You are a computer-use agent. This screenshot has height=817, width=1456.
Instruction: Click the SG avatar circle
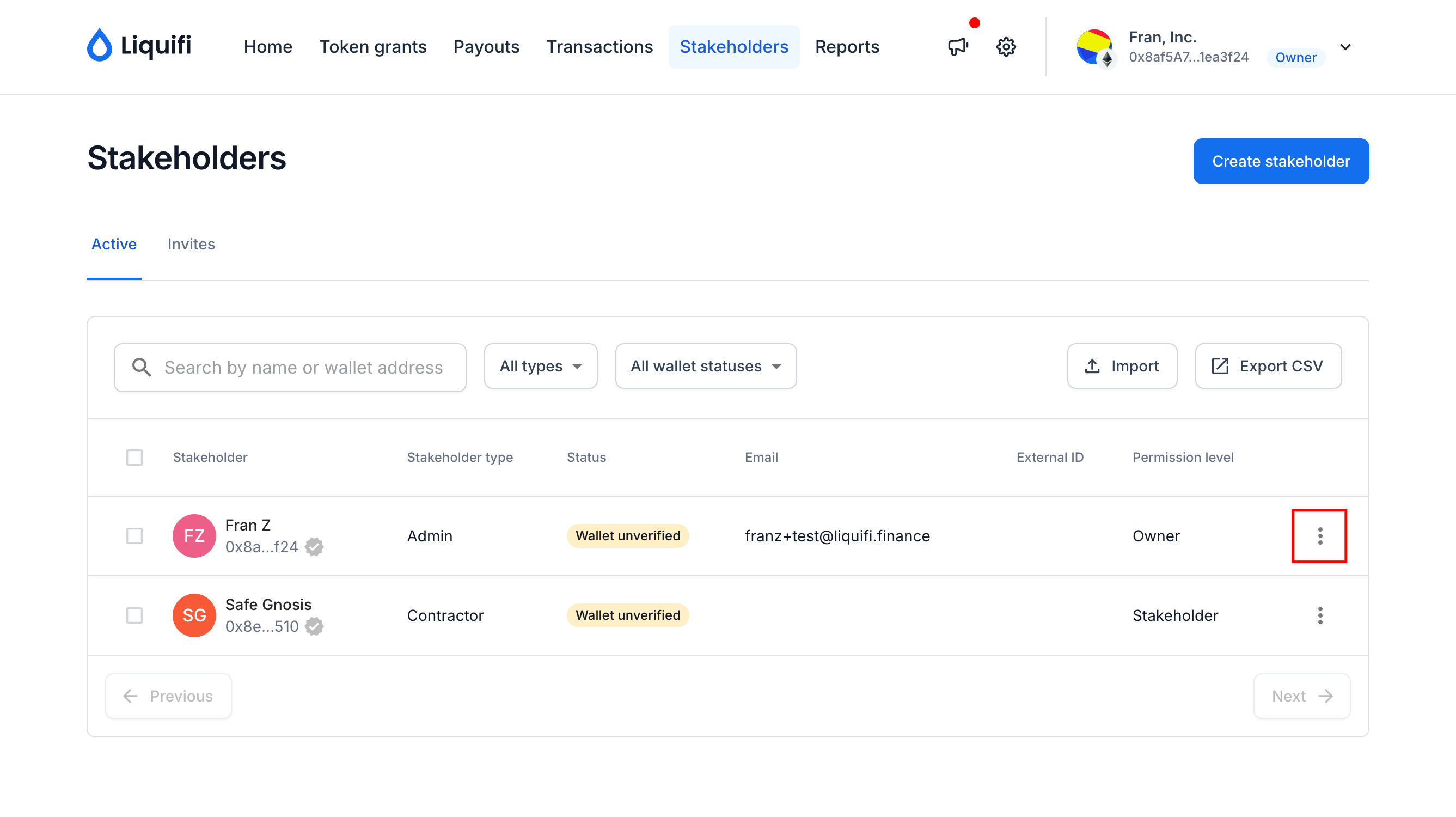194,615
